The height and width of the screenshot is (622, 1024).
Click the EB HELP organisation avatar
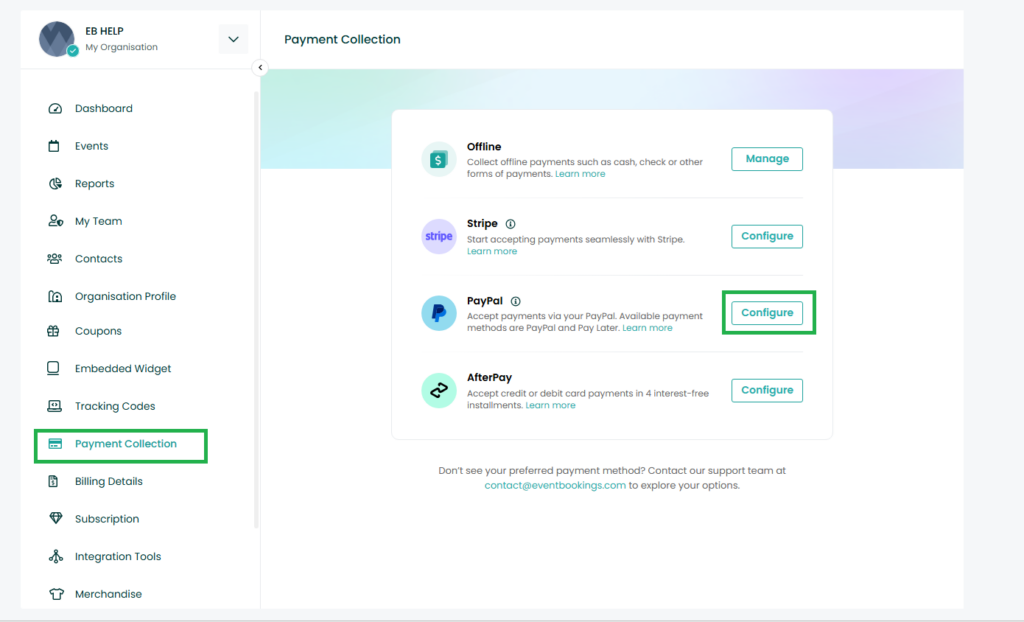[57, 39]
